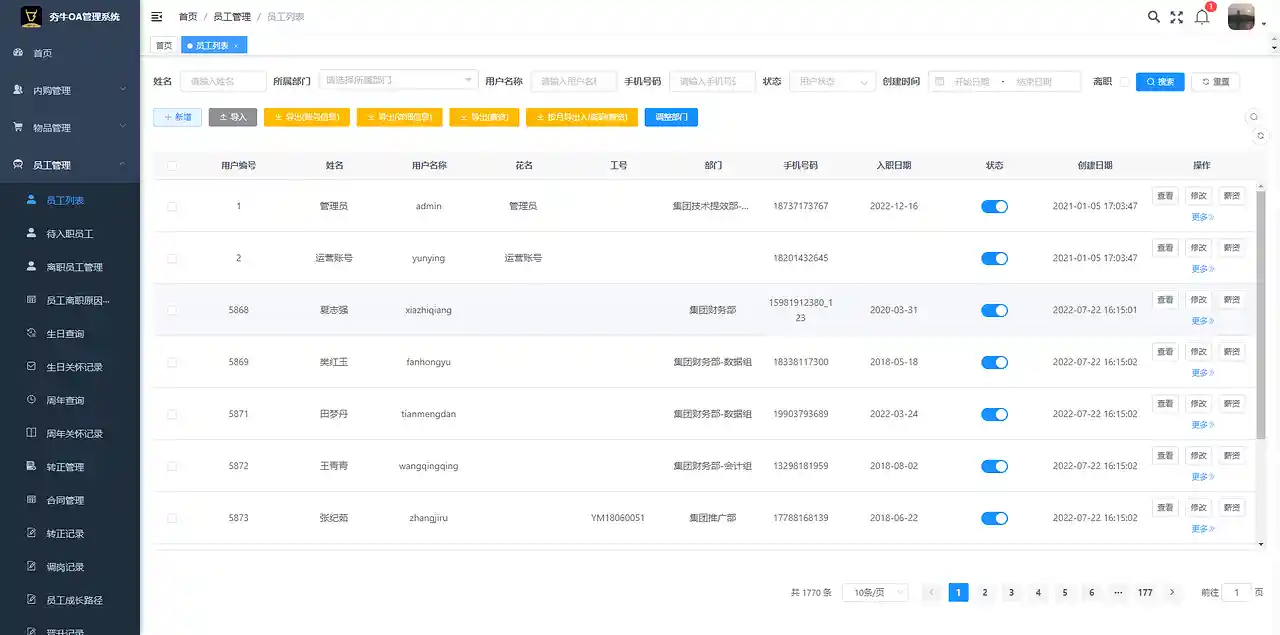Image resolution: width=1280 pixels, height=635 pixels.
Task: Click 薪资 button in 张纪茹 row
Action: click(x=1232, y=507)
